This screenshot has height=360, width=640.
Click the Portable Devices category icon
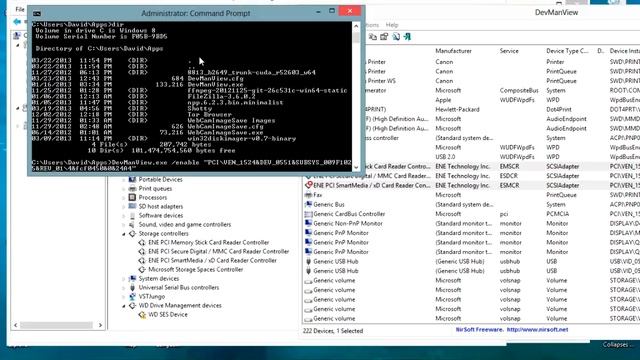tap(132, 180)
